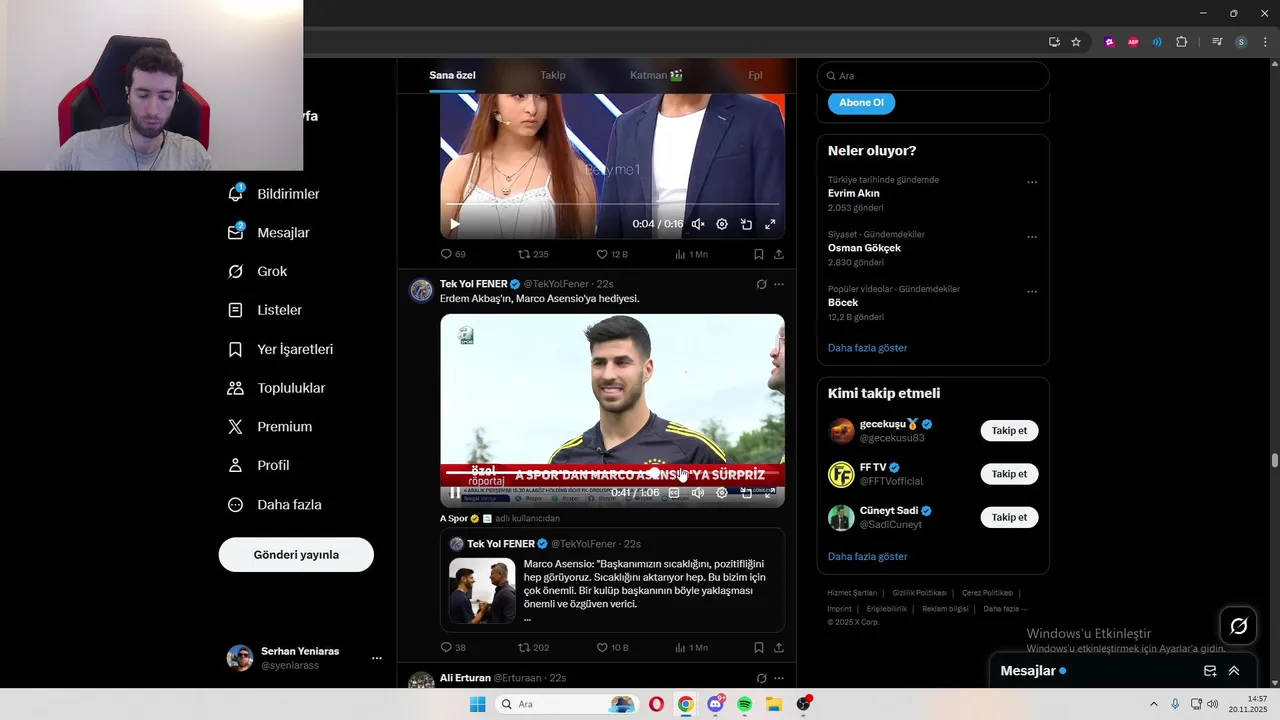Like the post with 10 B likes
Screen dimensions: 1280x720
pos(612,647)
